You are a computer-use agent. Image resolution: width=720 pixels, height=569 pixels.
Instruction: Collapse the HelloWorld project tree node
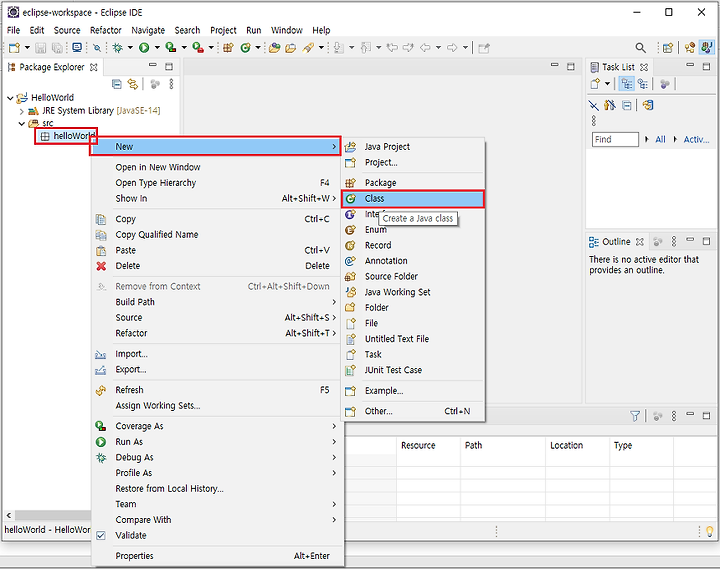click(10, 98)
